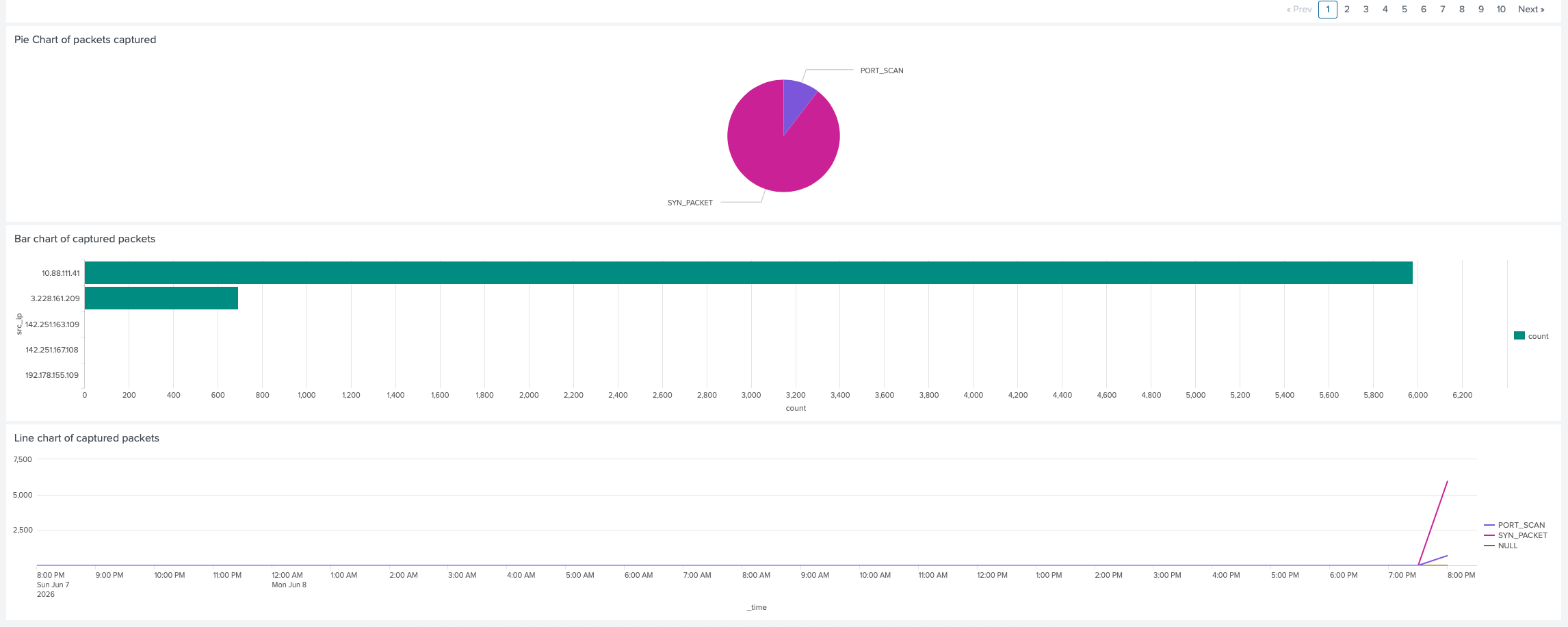Go to pagination page 9
1568x627 pixels.
tap(1480, 10)
